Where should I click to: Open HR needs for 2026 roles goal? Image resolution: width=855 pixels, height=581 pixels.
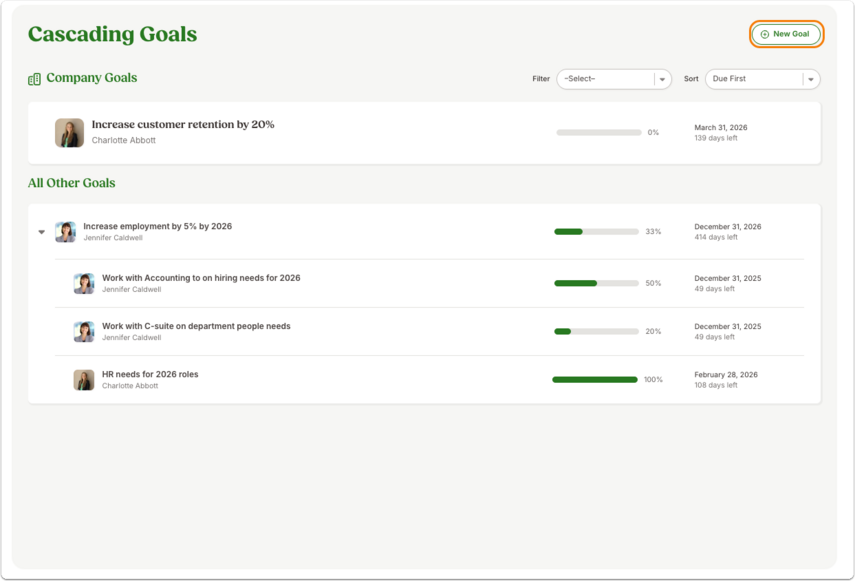tap(150, 374)
